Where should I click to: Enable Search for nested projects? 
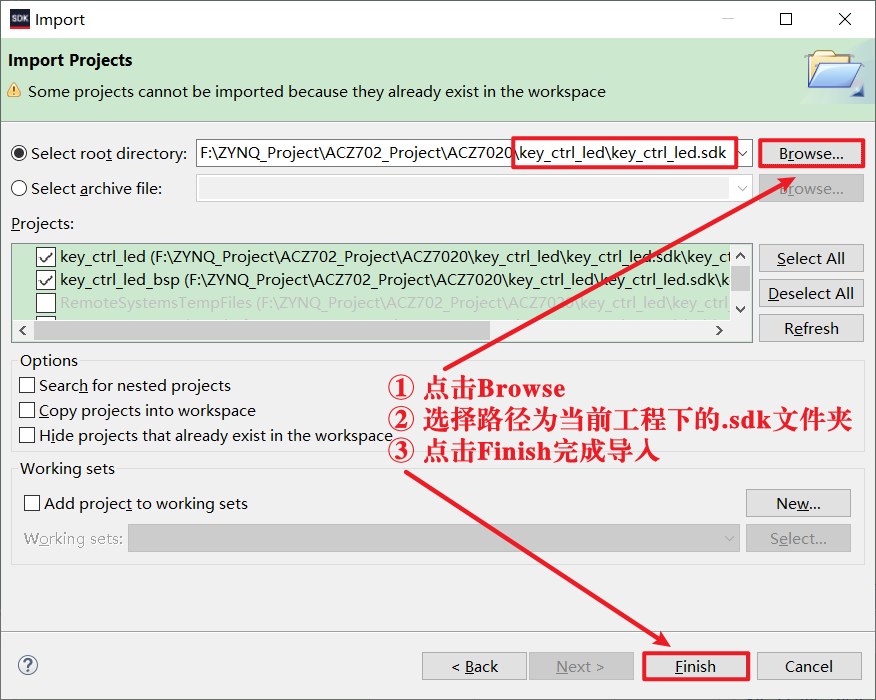(28, 385)
